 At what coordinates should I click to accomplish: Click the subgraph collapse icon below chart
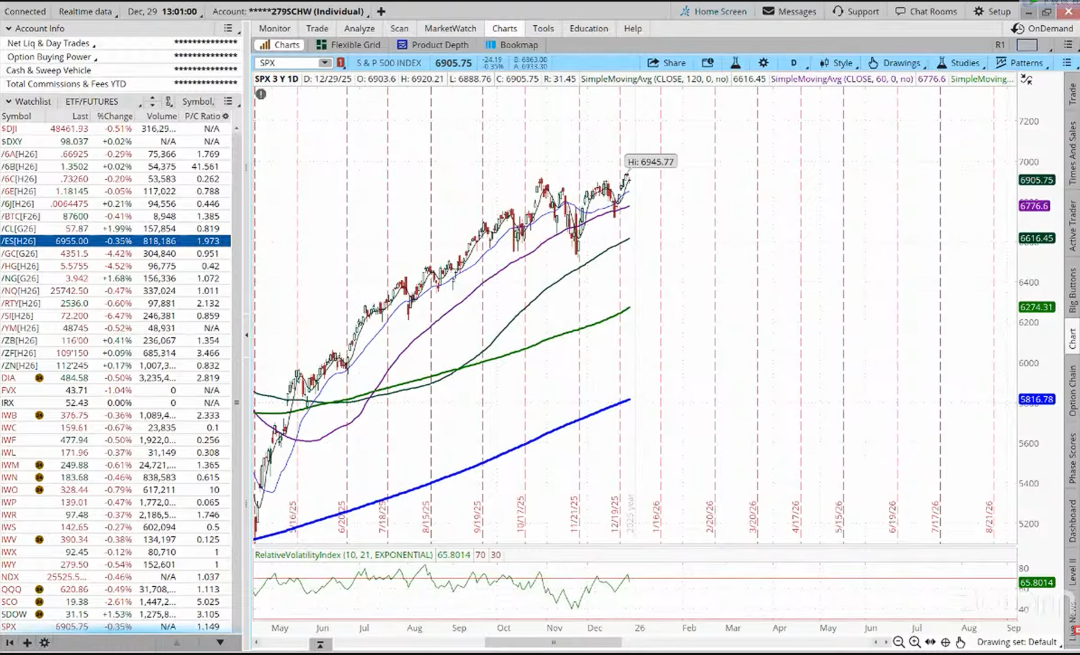click(x=320, y=645)
